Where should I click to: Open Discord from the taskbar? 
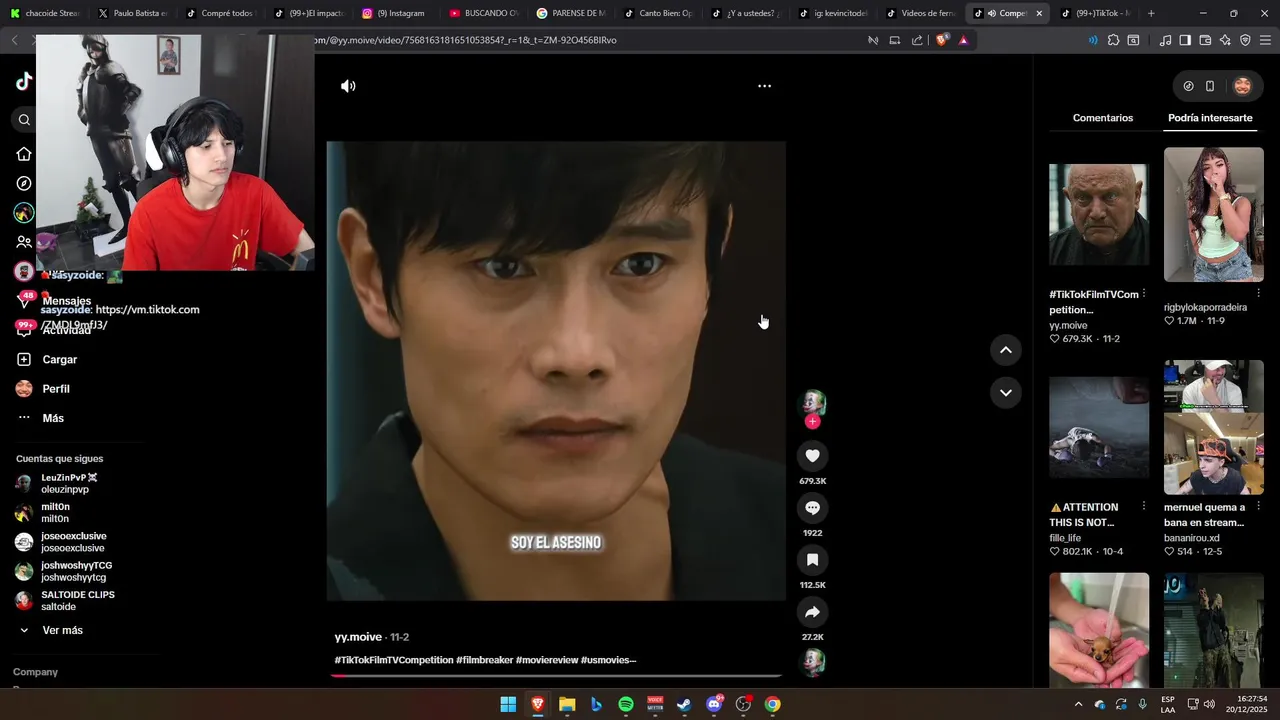tap(714, 704)
